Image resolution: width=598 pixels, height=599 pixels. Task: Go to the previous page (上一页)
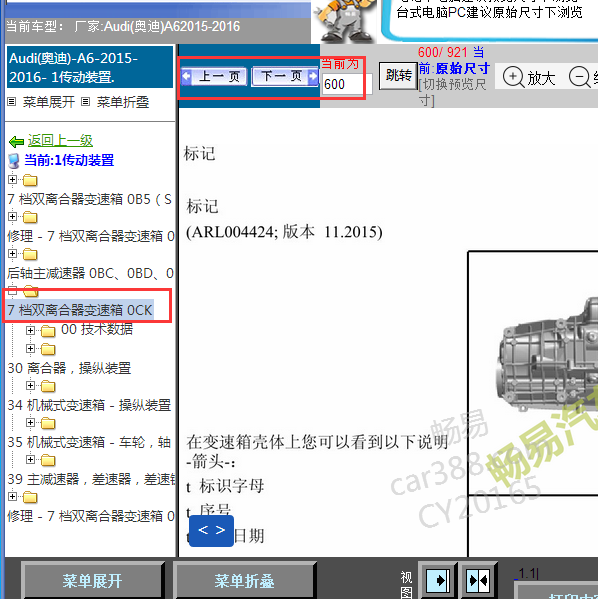point(215,76)
